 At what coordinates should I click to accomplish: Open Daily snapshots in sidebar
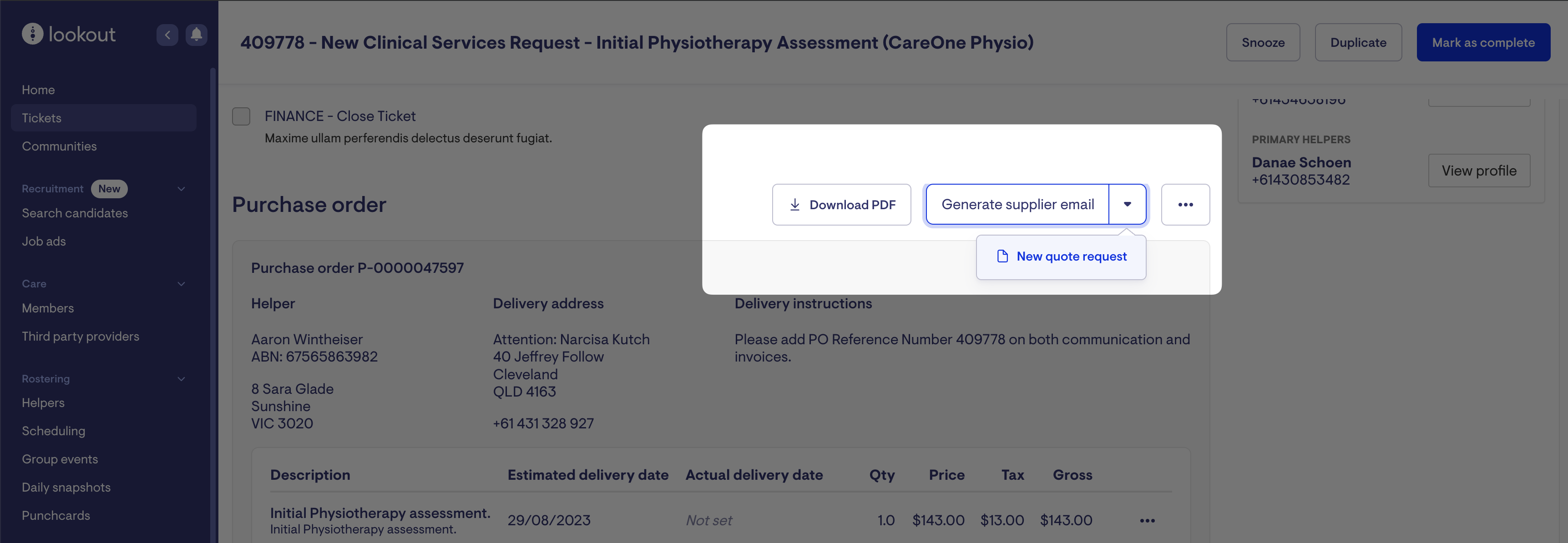[66, 487]
